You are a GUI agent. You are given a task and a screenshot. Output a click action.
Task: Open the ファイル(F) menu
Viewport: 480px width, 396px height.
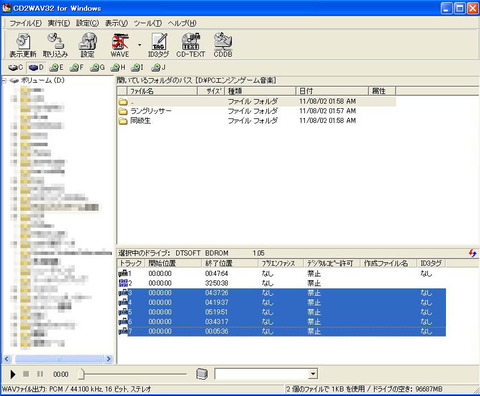tap(25, 23)
